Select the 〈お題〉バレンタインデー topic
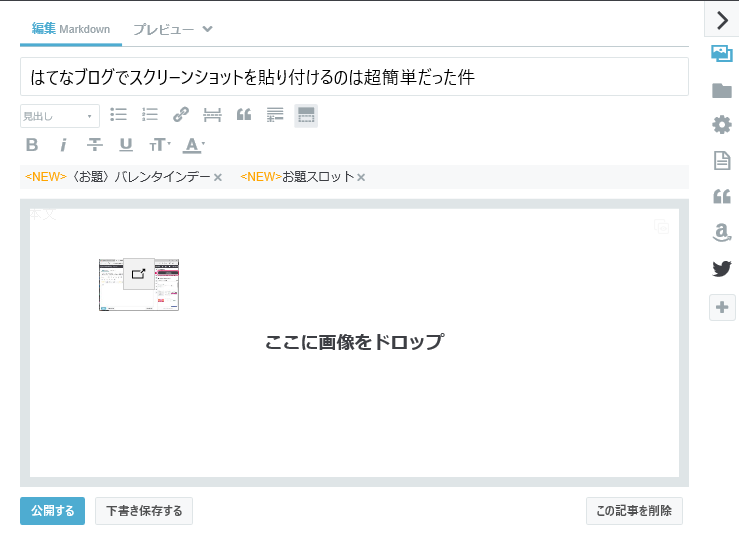739x535 pixels. pos(117,177)
